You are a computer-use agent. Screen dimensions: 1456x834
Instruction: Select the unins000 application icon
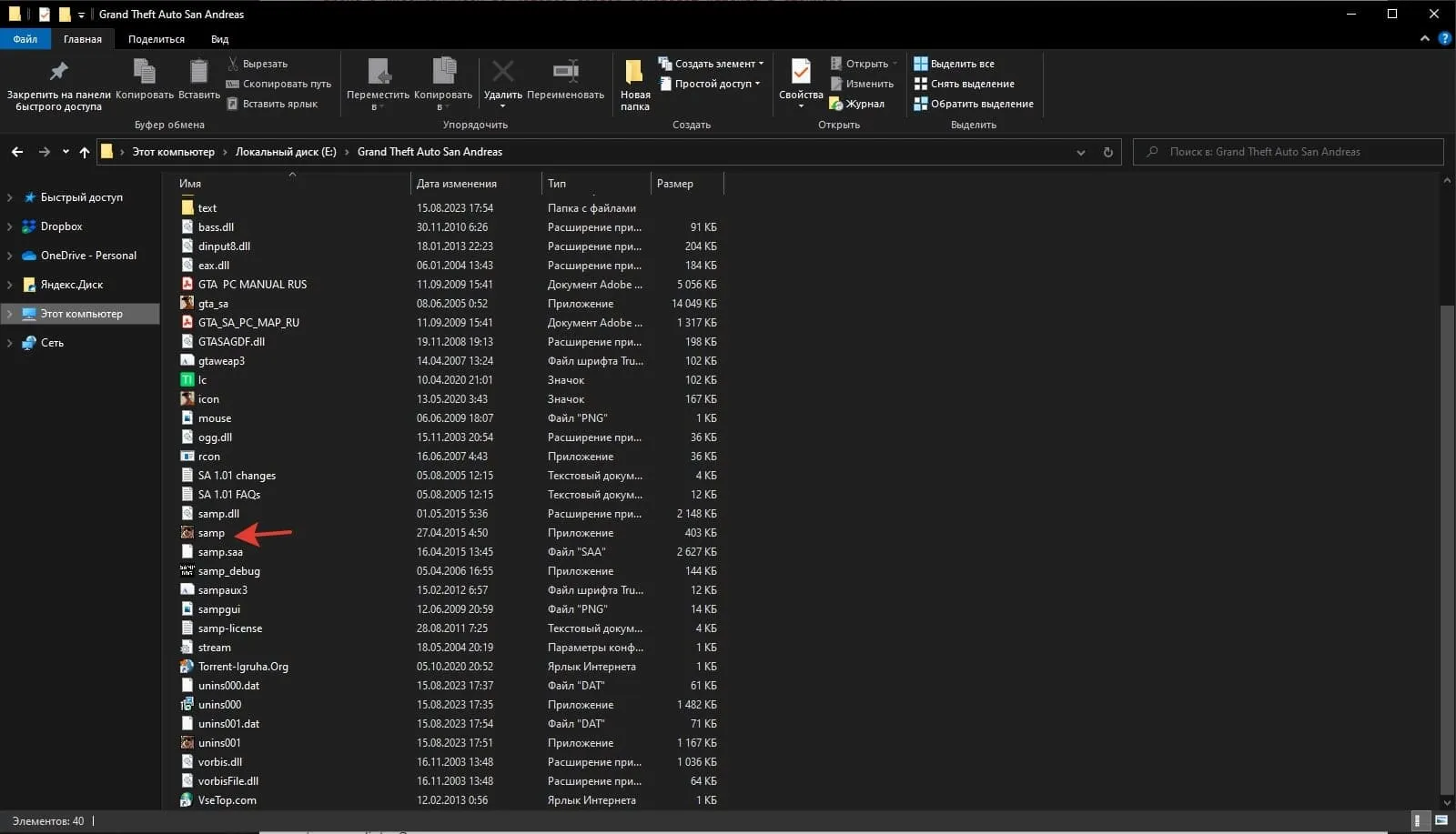[x=187, y=705]
